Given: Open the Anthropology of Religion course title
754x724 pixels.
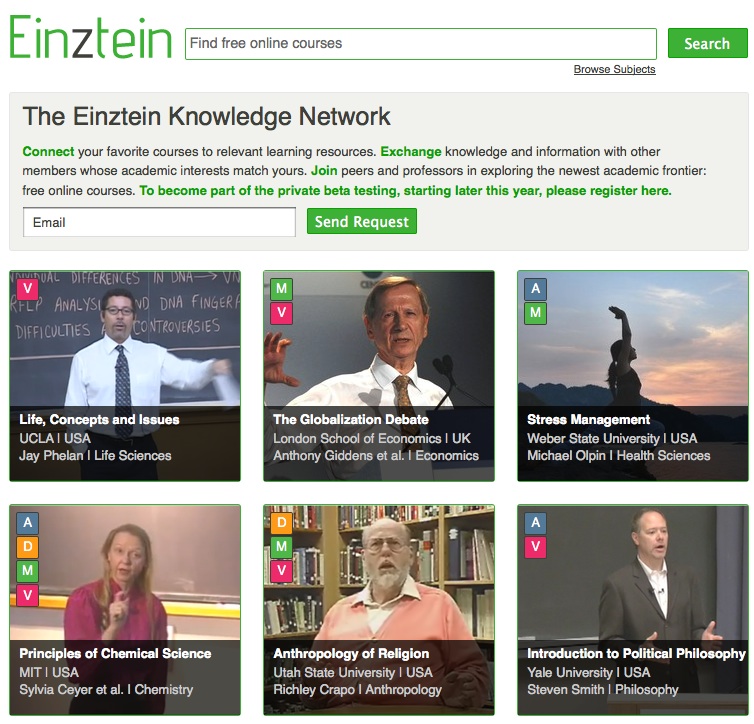Looking at the screenshot, I should click(x=351, y=653).
